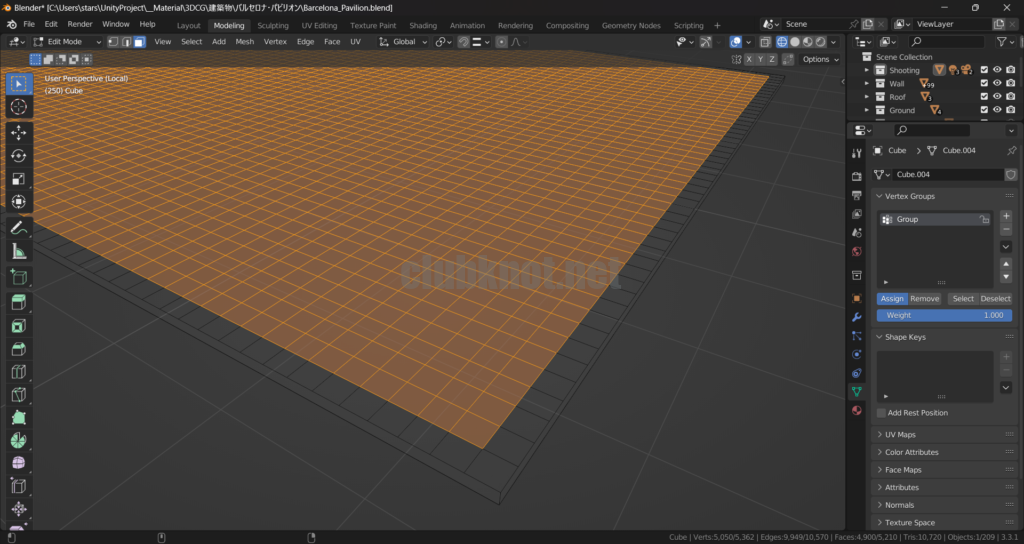This screenshot has height=544, width=1024.
Task: Adjust the Weight slider
Action: click(x=944, y=315)
